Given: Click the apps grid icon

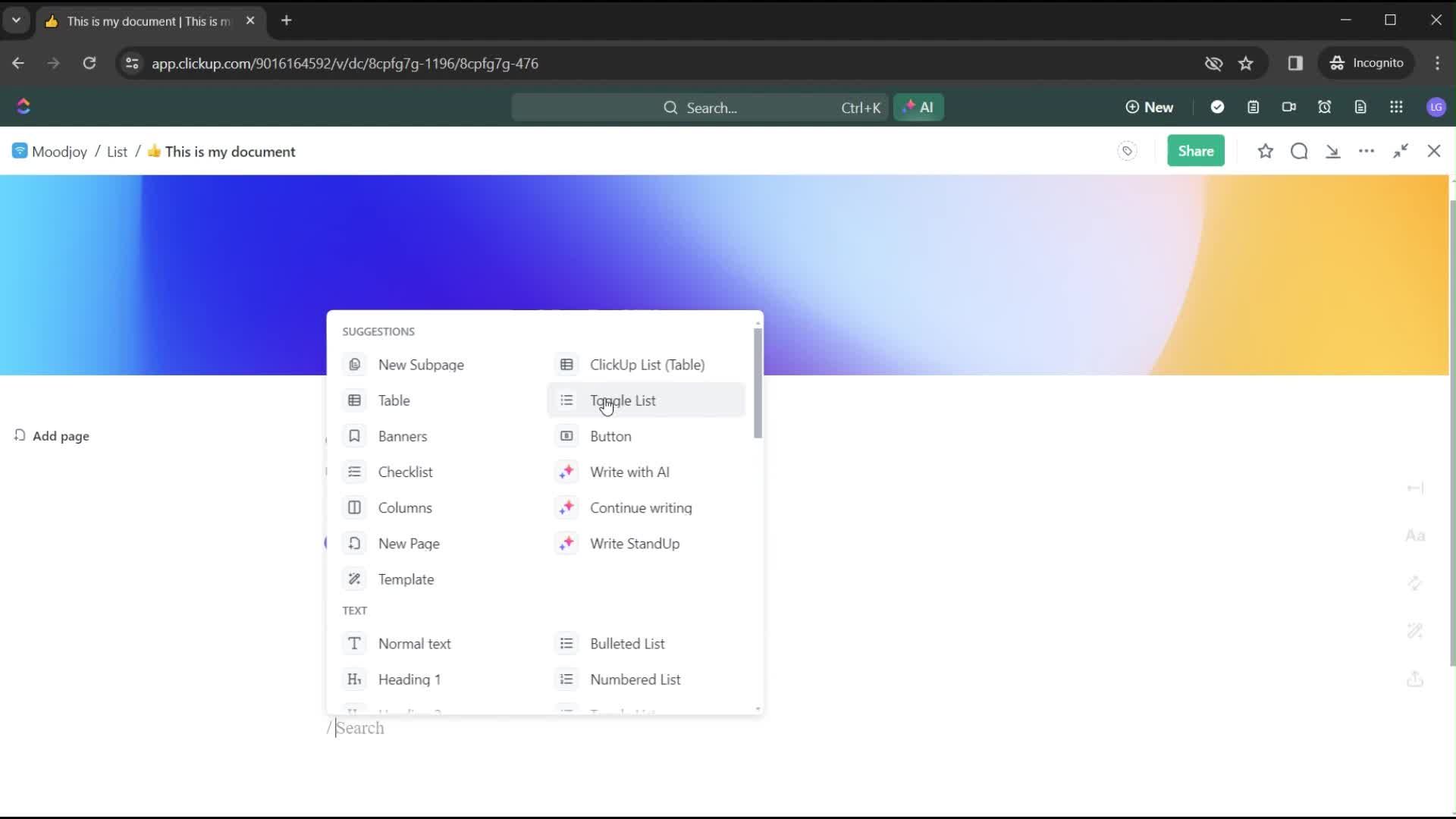Looking at the screenshot, I should pos(1397,107).
